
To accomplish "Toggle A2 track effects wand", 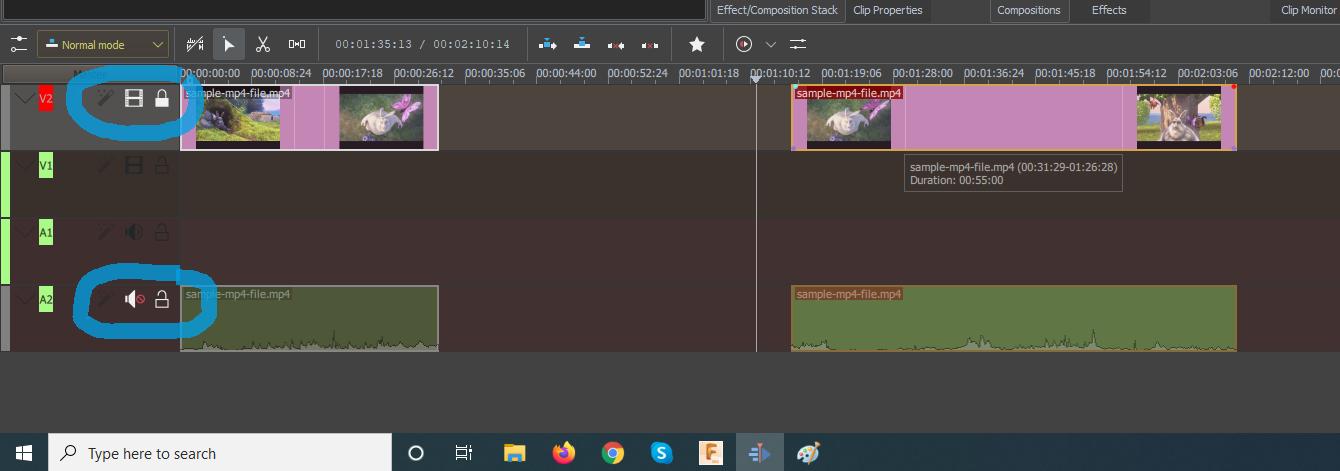I will tap(104, 299).
